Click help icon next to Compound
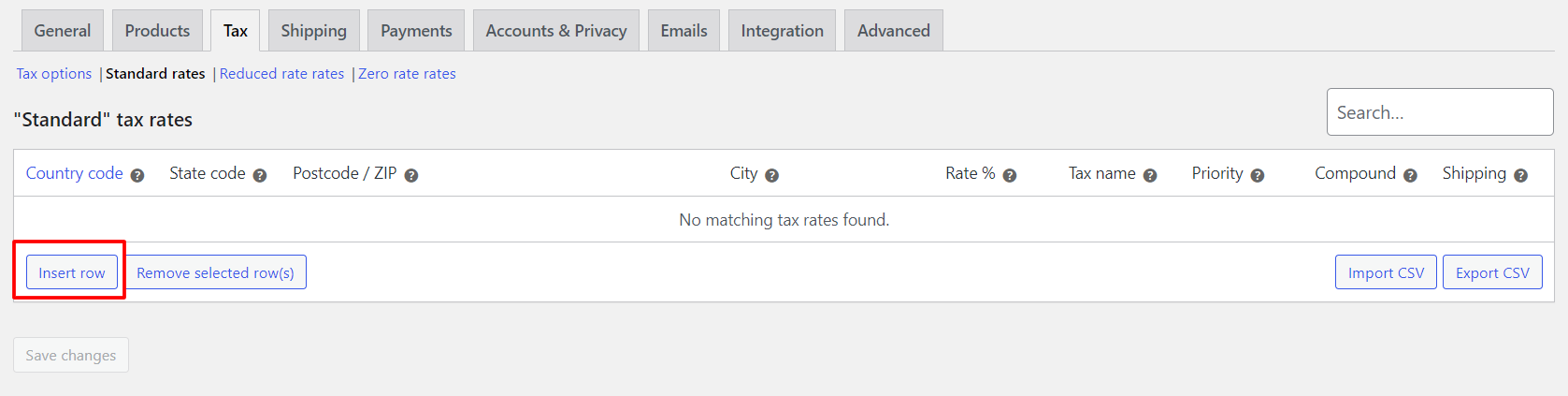This screenshot has height=396, width=1568. click(x=1410, y=175)
